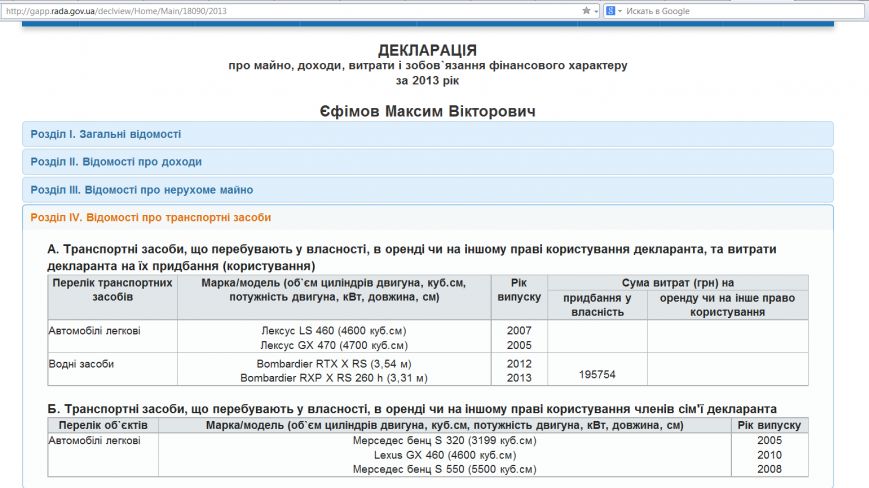Click the 'Рік випуску' header in table Б
This screenshot has width=869, height=488.
[x=769, y=425]
